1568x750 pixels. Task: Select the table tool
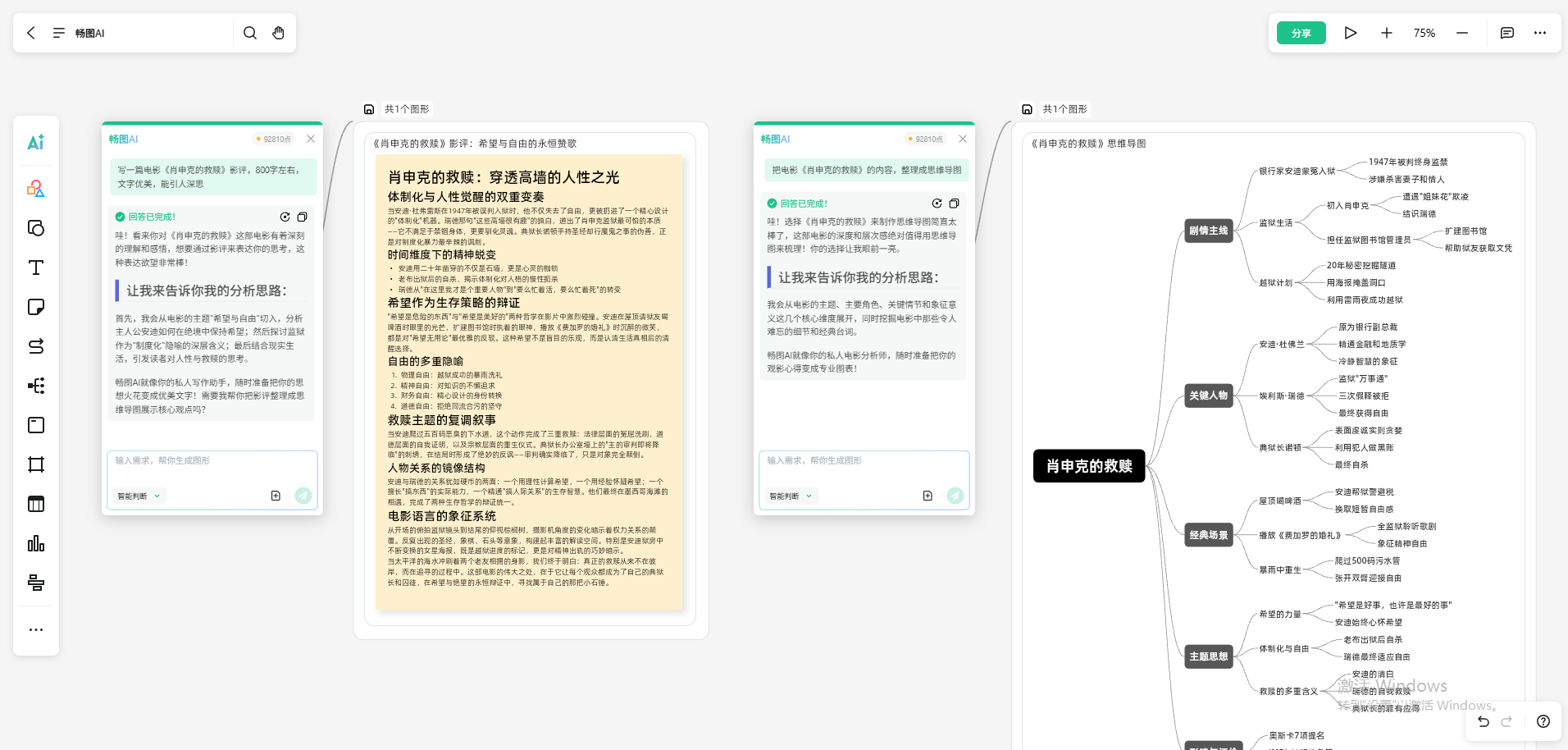pyautogui.click(x=36, y=504)
